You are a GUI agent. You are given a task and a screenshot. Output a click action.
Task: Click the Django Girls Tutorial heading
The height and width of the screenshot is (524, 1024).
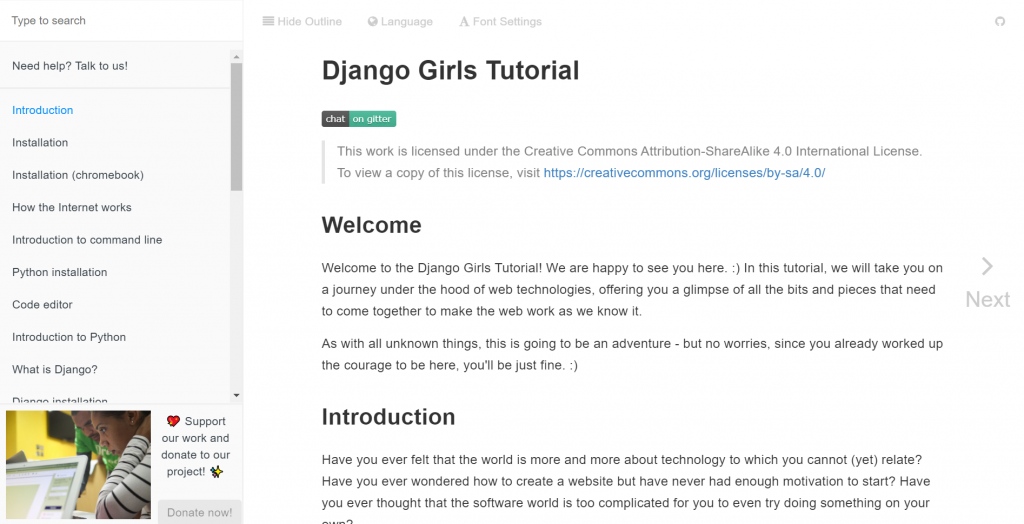[450, 71]
